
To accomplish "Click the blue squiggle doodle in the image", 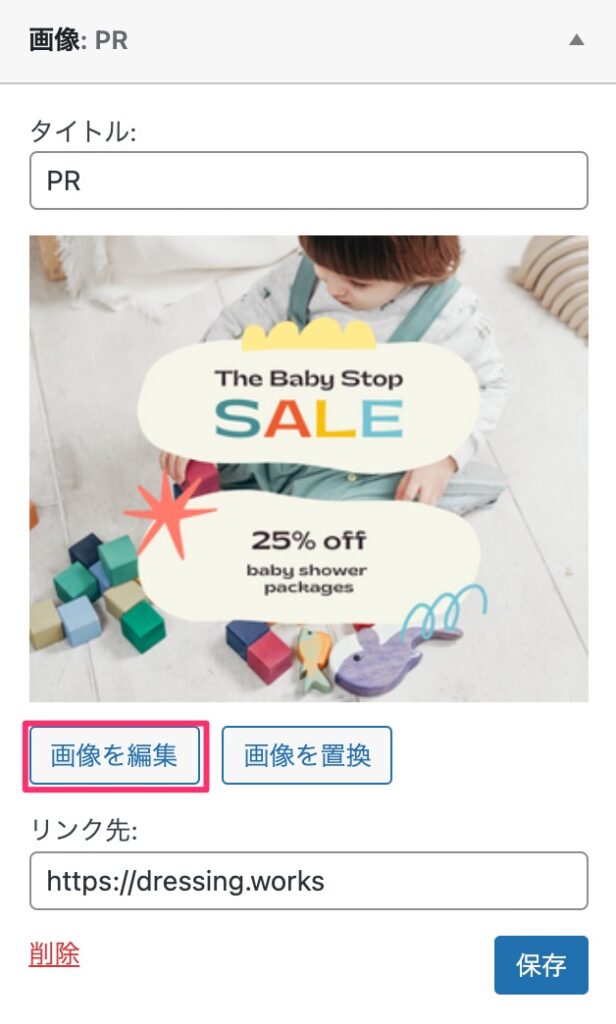I will [x=446, y=611].
